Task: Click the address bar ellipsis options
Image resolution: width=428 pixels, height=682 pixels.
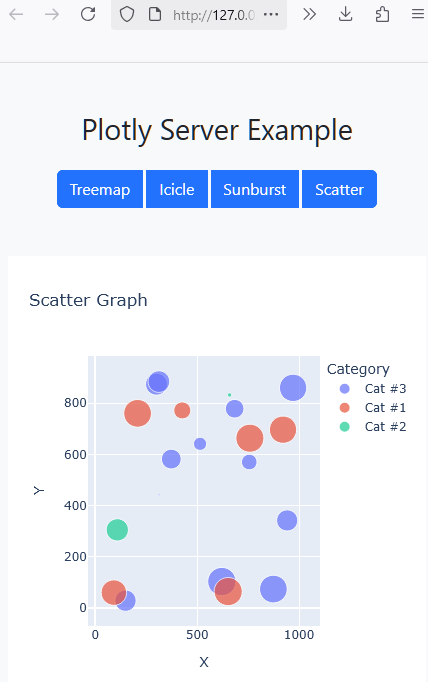Action: coord(271,14)
